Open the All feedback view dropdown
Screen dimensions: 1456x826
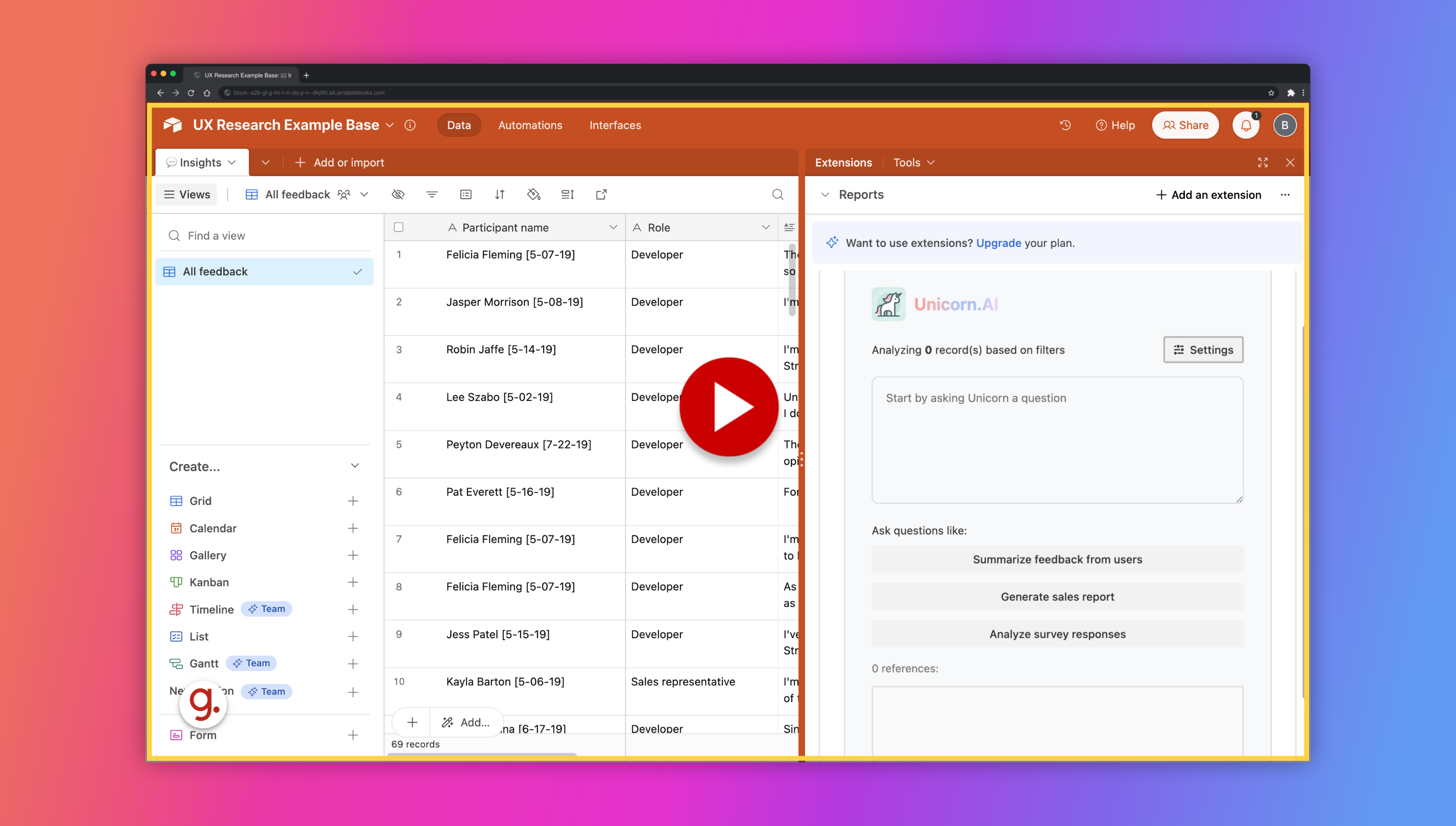[x=364, y=194]
